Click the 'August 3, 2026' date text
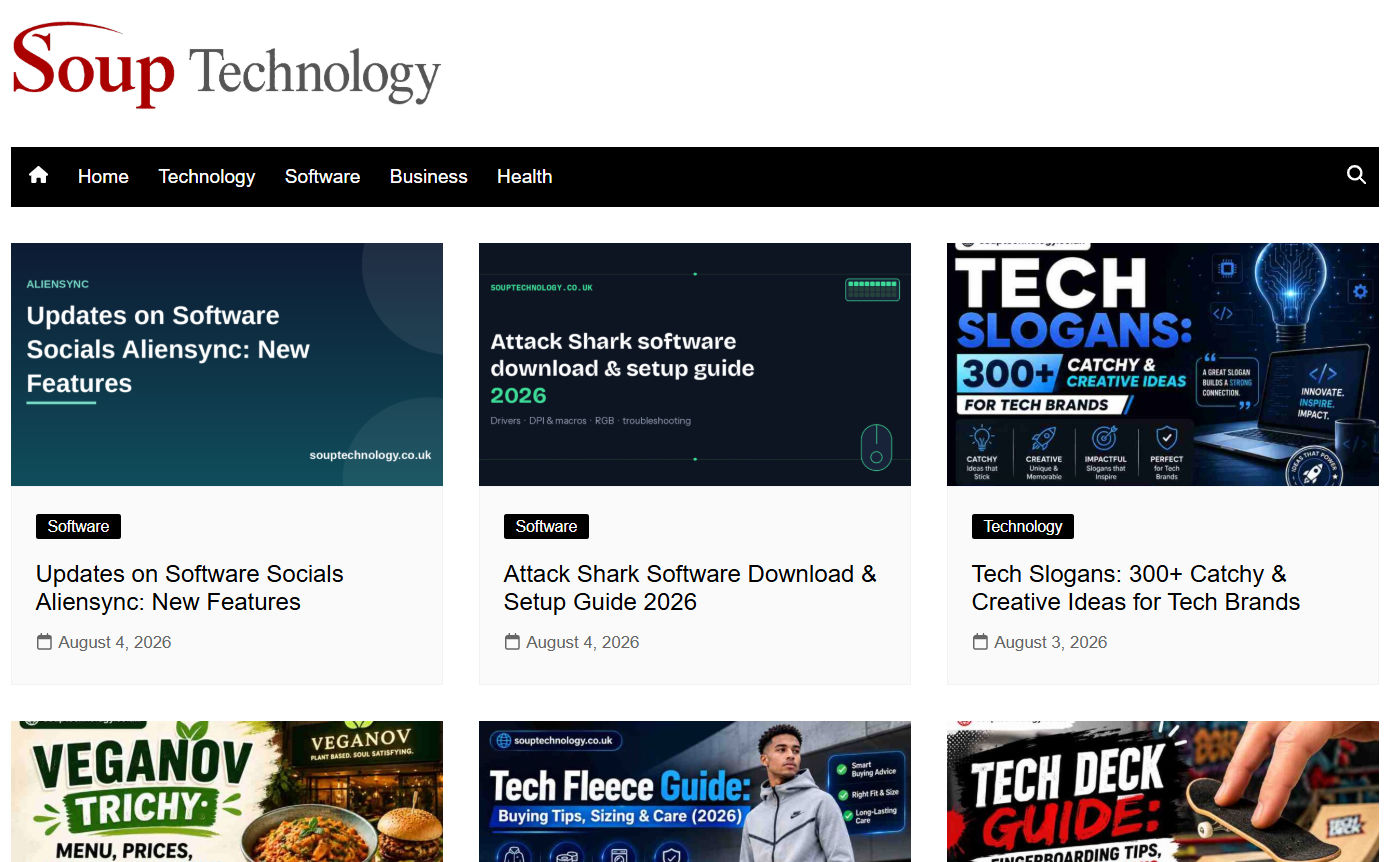 click(1051, 643)
